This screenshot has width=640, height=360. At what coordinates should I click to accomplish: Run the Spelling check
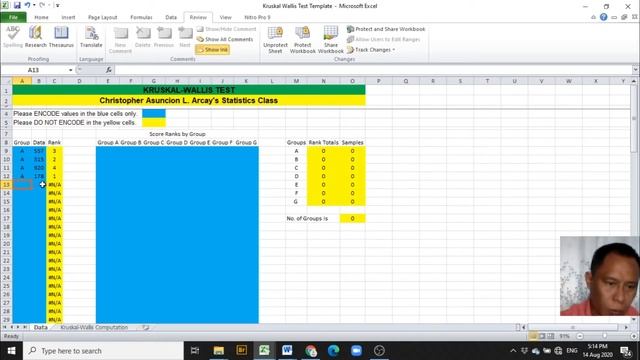point(13,37)
